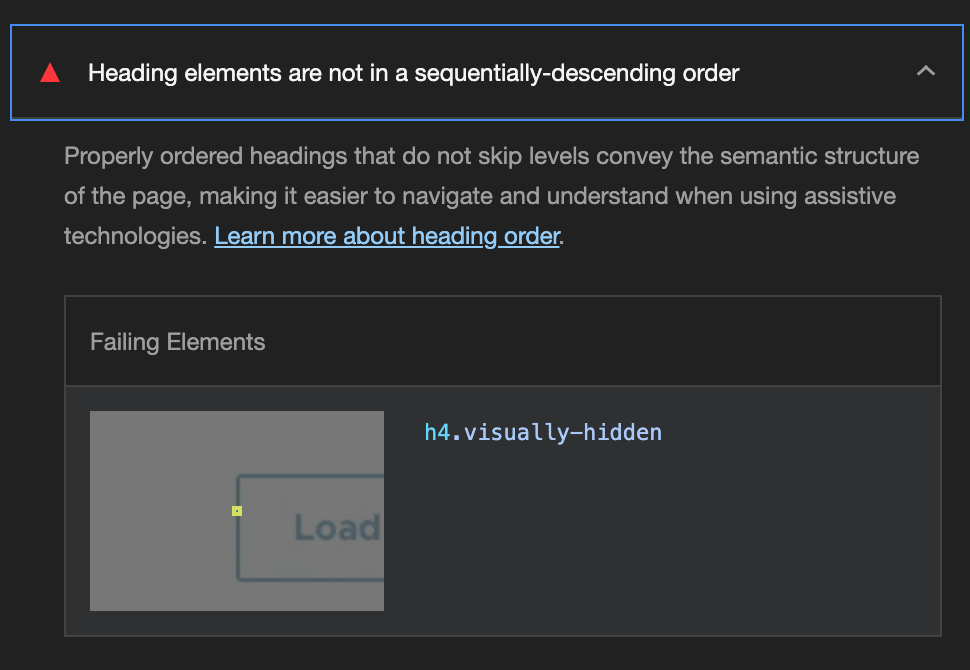Click the yellow highlight marker in thumbnail
970x670 pixels.
coord(237,511)
